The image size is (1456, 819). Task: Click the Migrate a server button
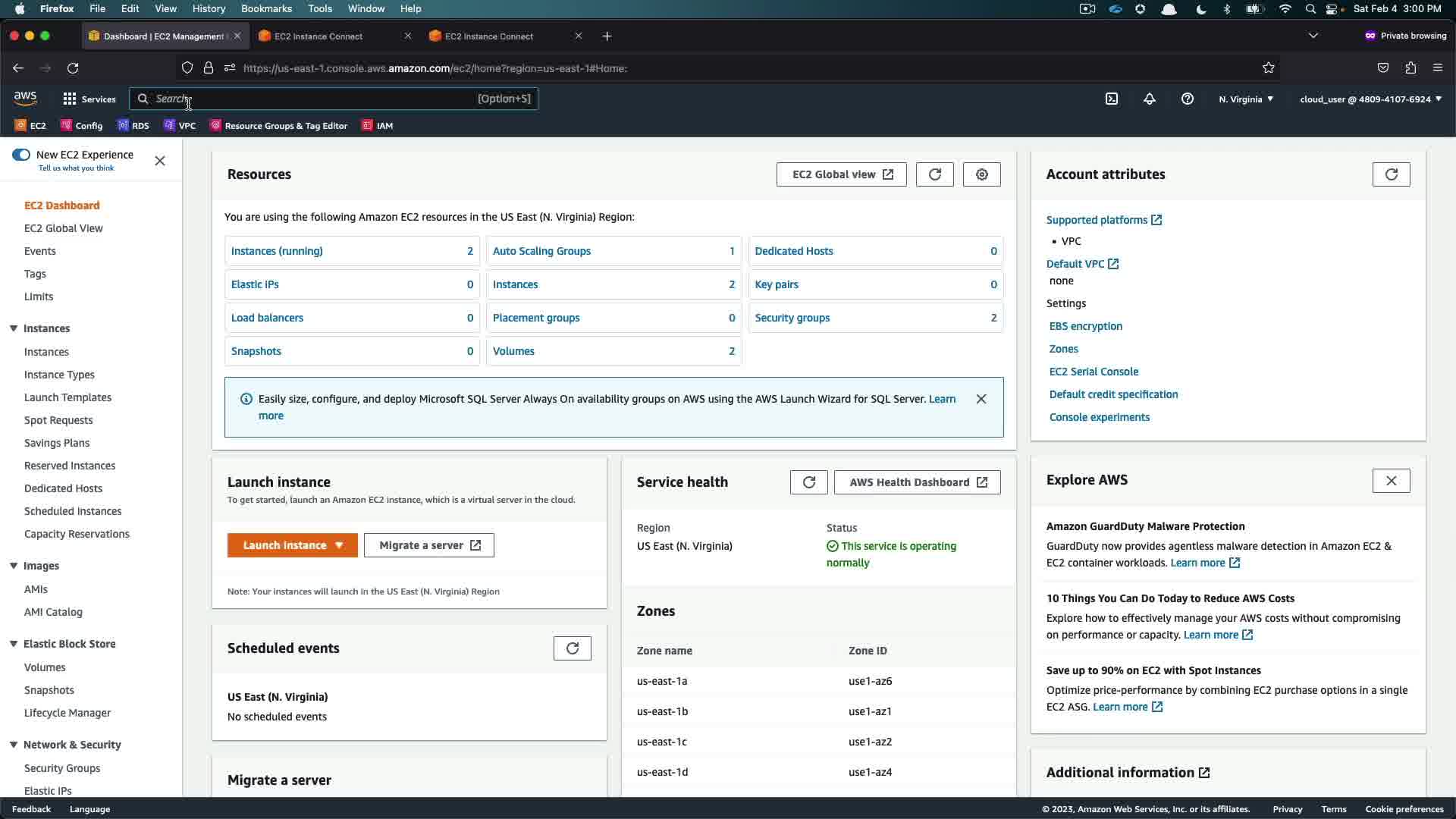tap(429, 545)
